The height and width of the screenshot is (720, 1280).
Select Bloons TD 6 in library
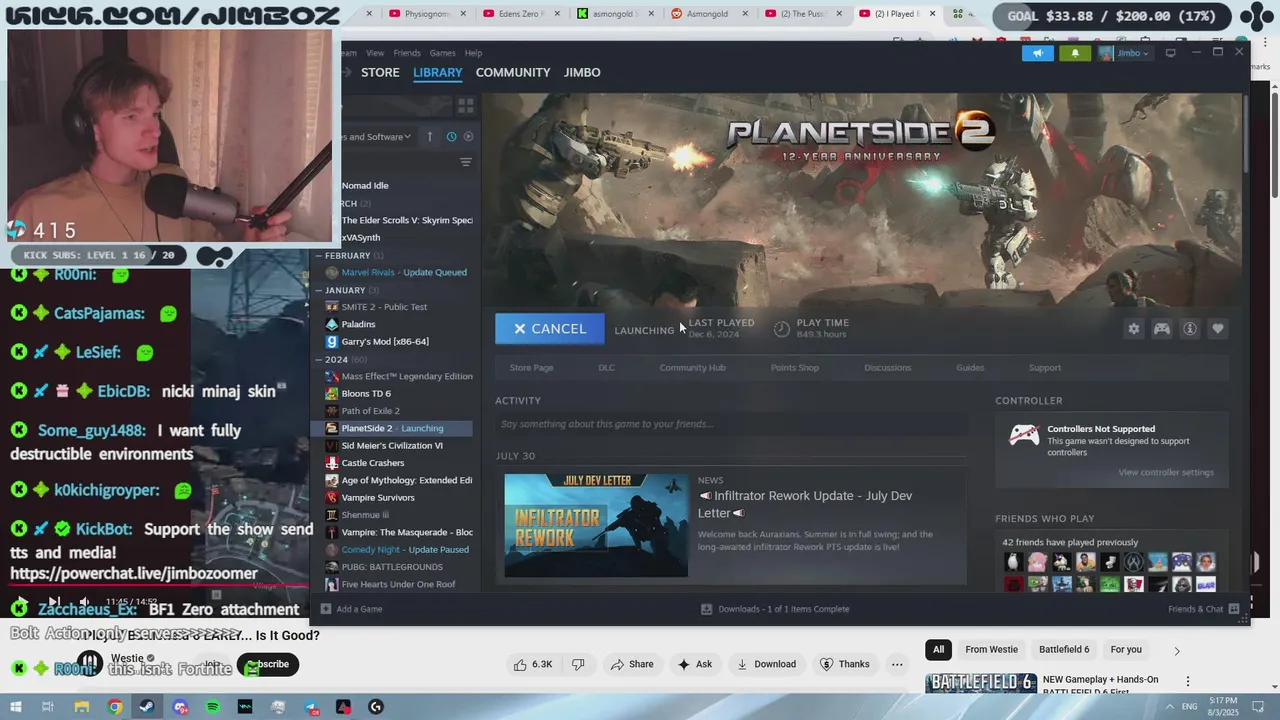click(x=366, y=394)
